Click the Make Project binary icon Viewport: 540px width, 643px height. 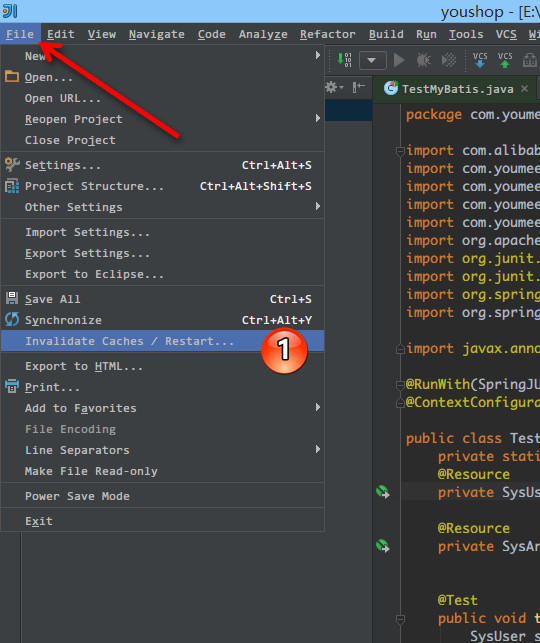344,60
